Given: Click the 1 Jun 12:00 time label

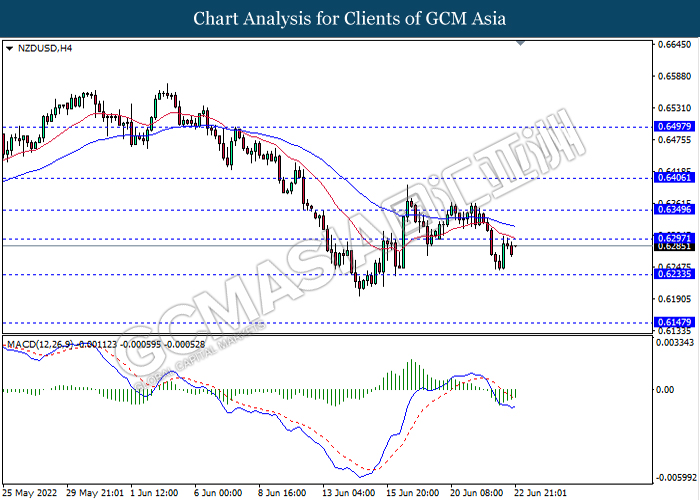Looking at the screenshot, I should [x=154, y=493].
